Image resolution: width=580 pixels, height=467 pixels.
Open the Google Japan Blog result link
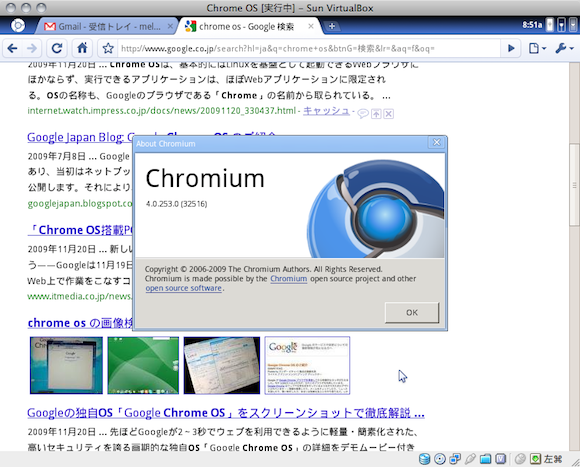click(80, 138)
